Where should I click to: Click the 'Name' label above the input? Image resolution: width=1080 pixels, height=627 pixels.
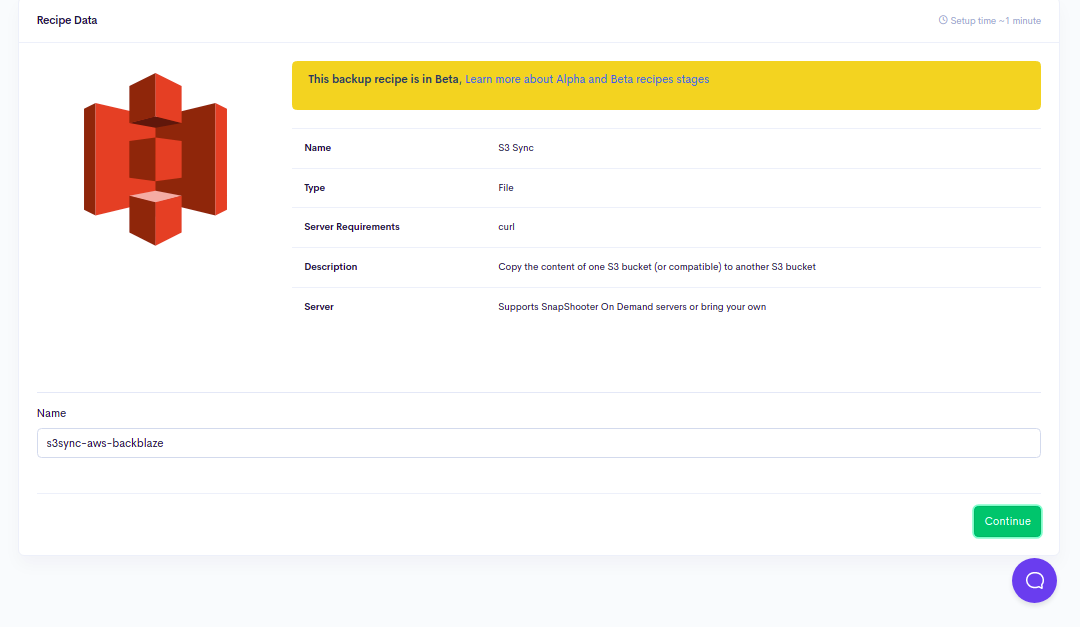pos(52,413)
